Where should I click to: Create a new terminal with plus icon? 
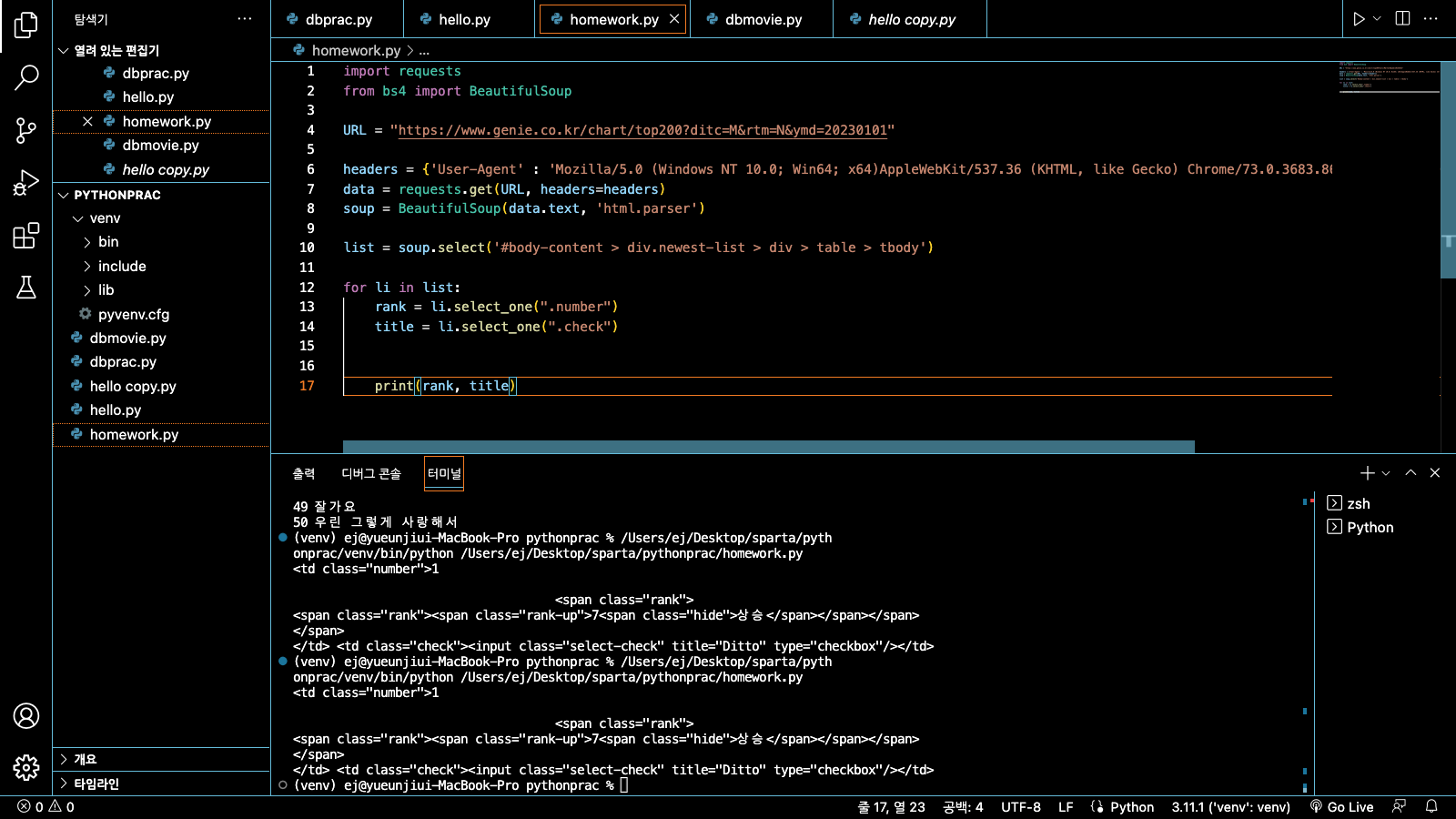click(x=1368, y=473)
